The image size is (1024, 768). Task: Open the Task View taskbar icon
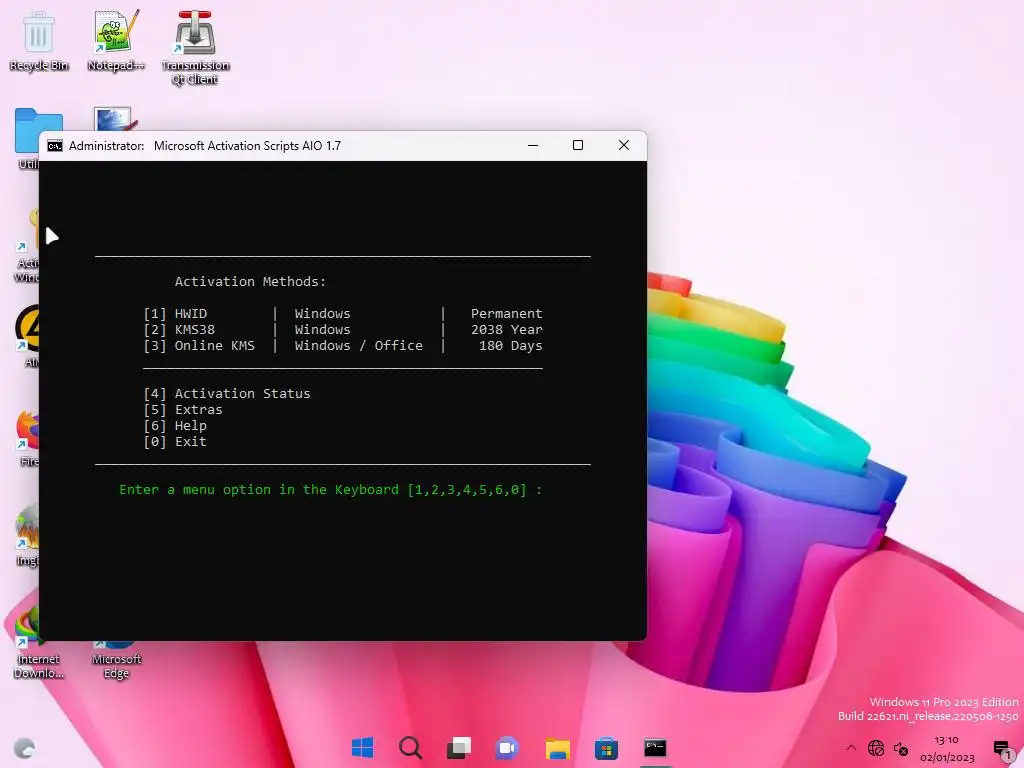coord(458,747)
